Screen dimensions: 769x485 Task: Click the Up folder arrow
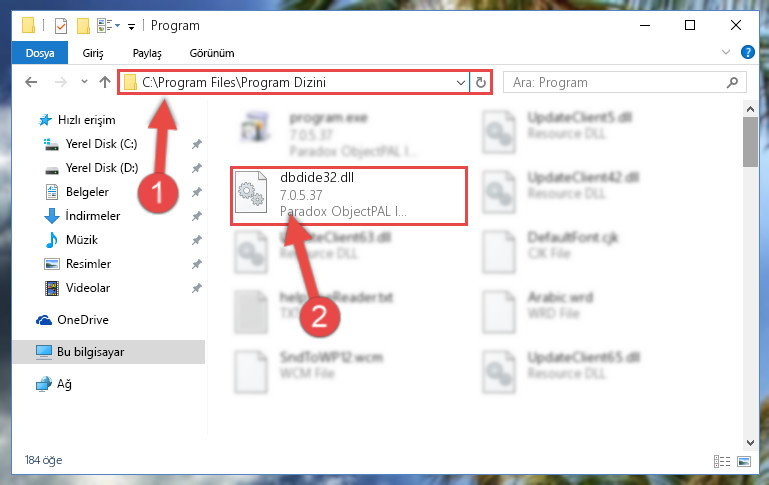[104, 82]
